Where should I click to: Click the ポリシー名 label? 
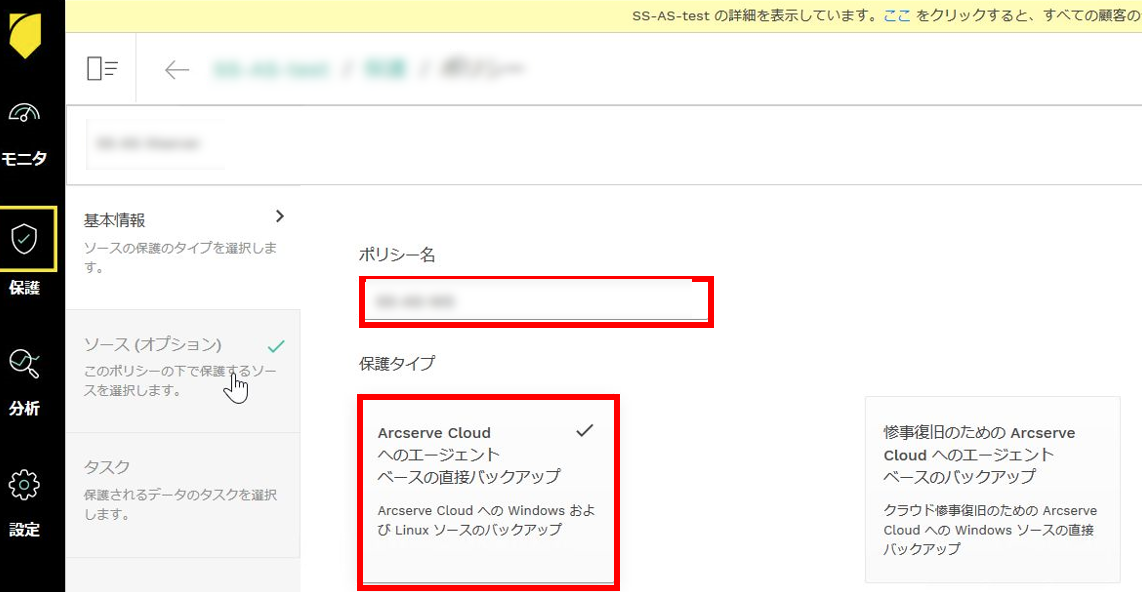397,255
